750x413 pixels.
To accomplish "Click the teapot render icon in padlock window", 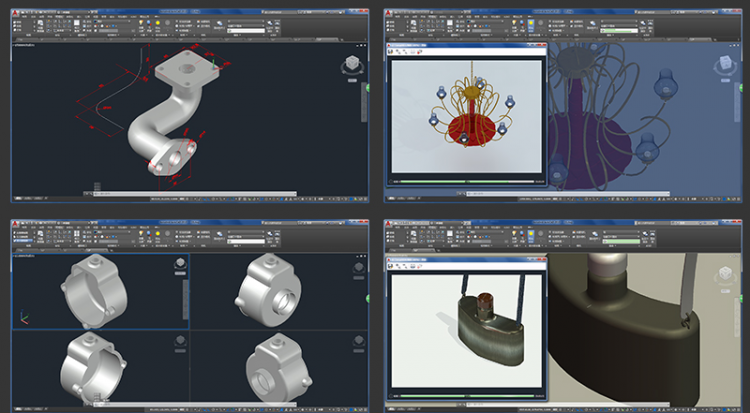I will pos(593,234).
